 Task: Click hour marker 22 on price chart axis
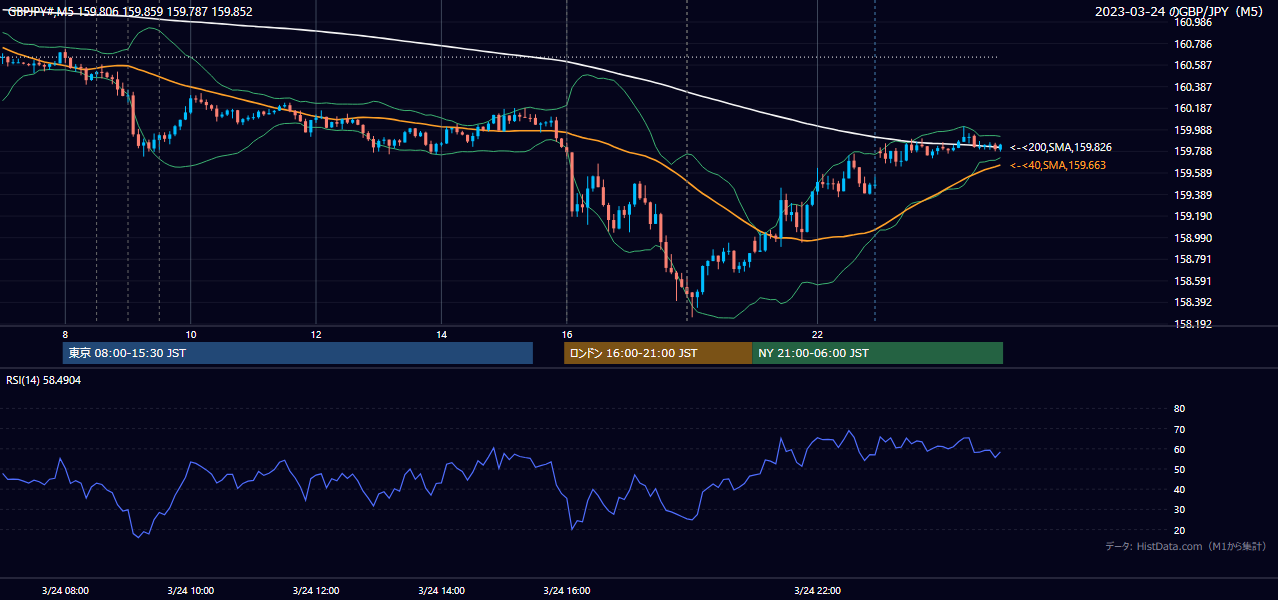(817, 334)
